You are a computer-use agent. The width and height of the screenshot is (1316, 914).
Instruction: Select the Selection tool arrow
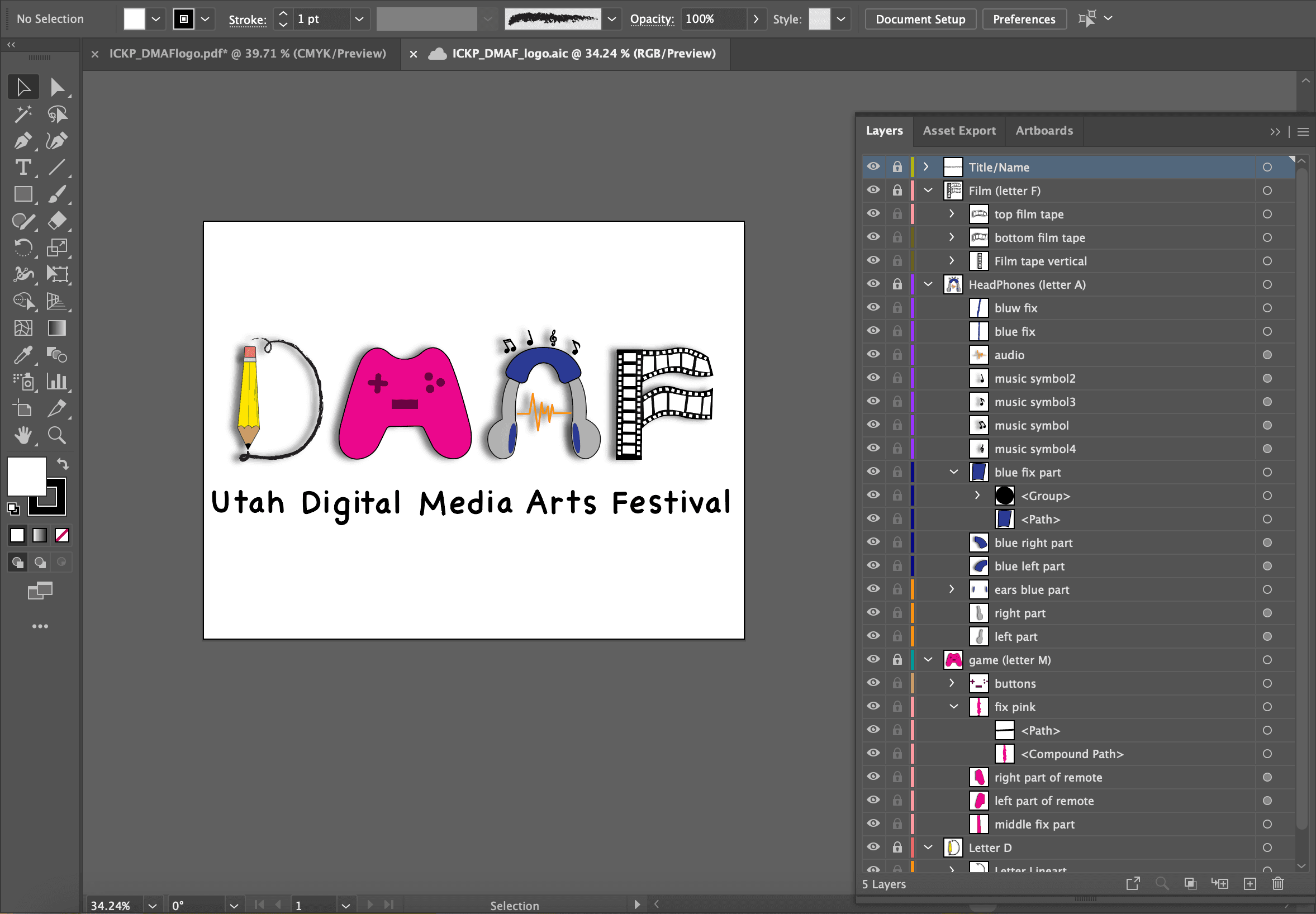23,87
